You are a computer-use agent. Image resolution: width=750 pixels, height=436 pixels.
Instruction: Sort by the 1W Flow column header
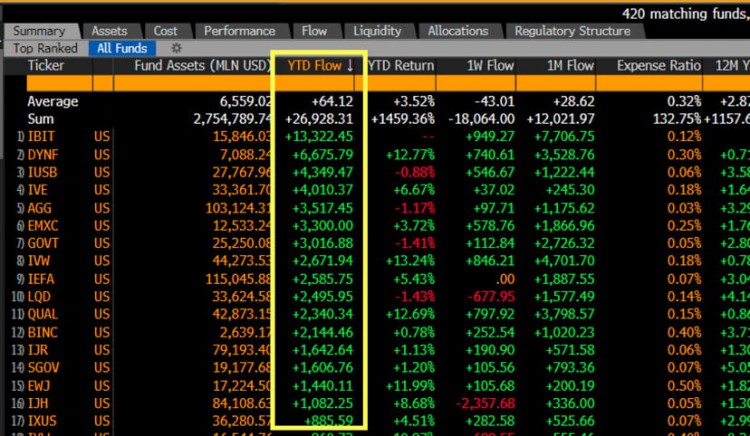point(490,65)
